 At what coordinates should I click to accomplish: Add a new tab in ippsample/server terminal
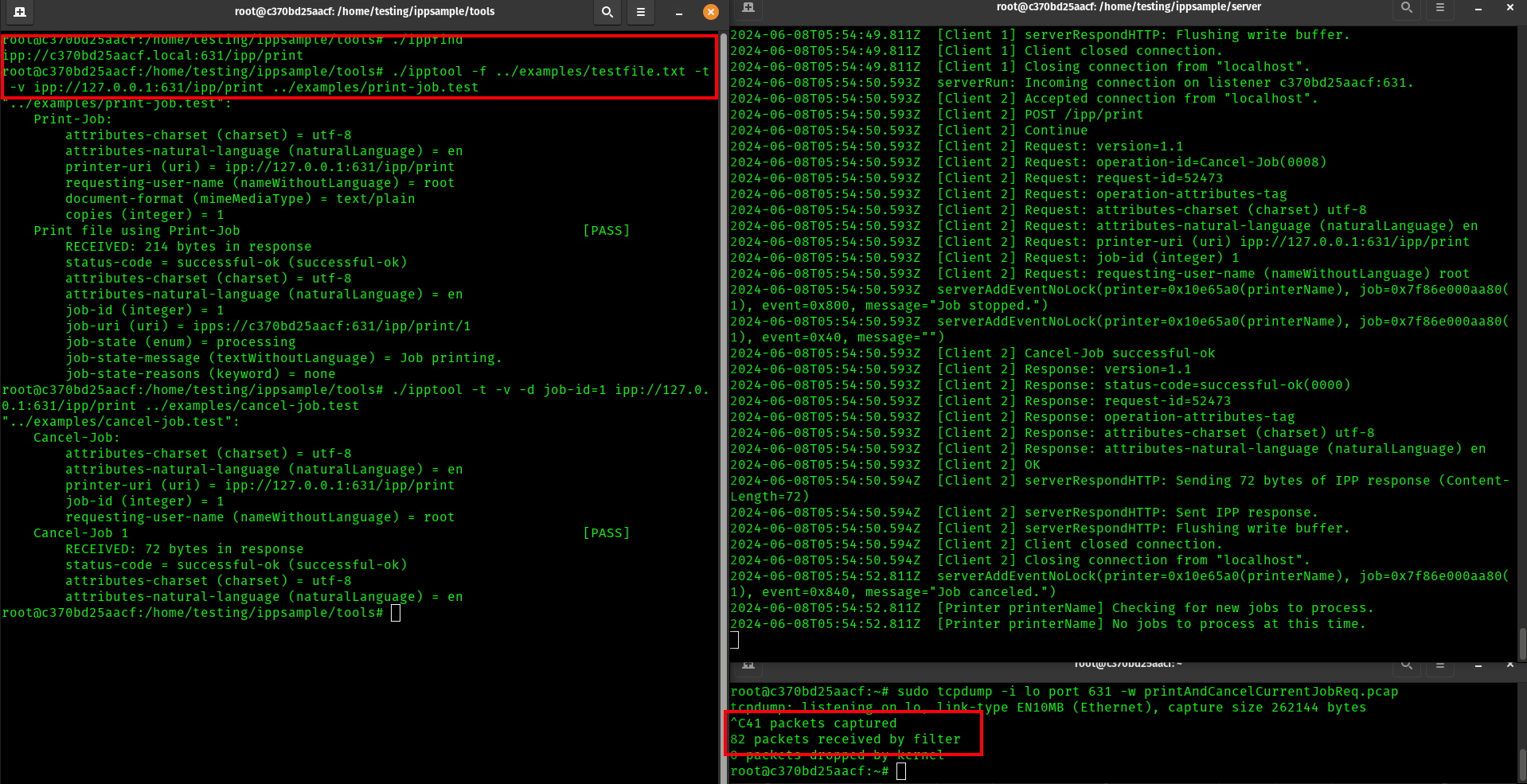tap(748, 7)
